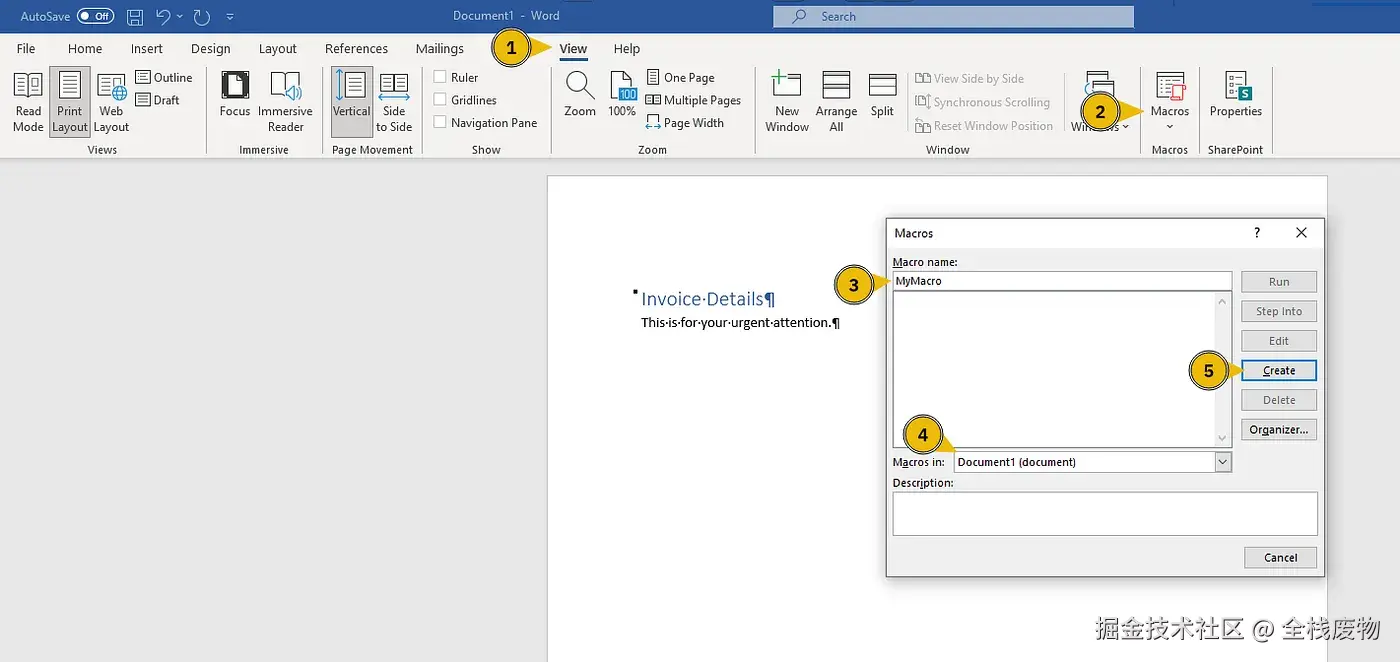Open the References tab
Screen dimensions: 1400x662
[x=356, y=49]
